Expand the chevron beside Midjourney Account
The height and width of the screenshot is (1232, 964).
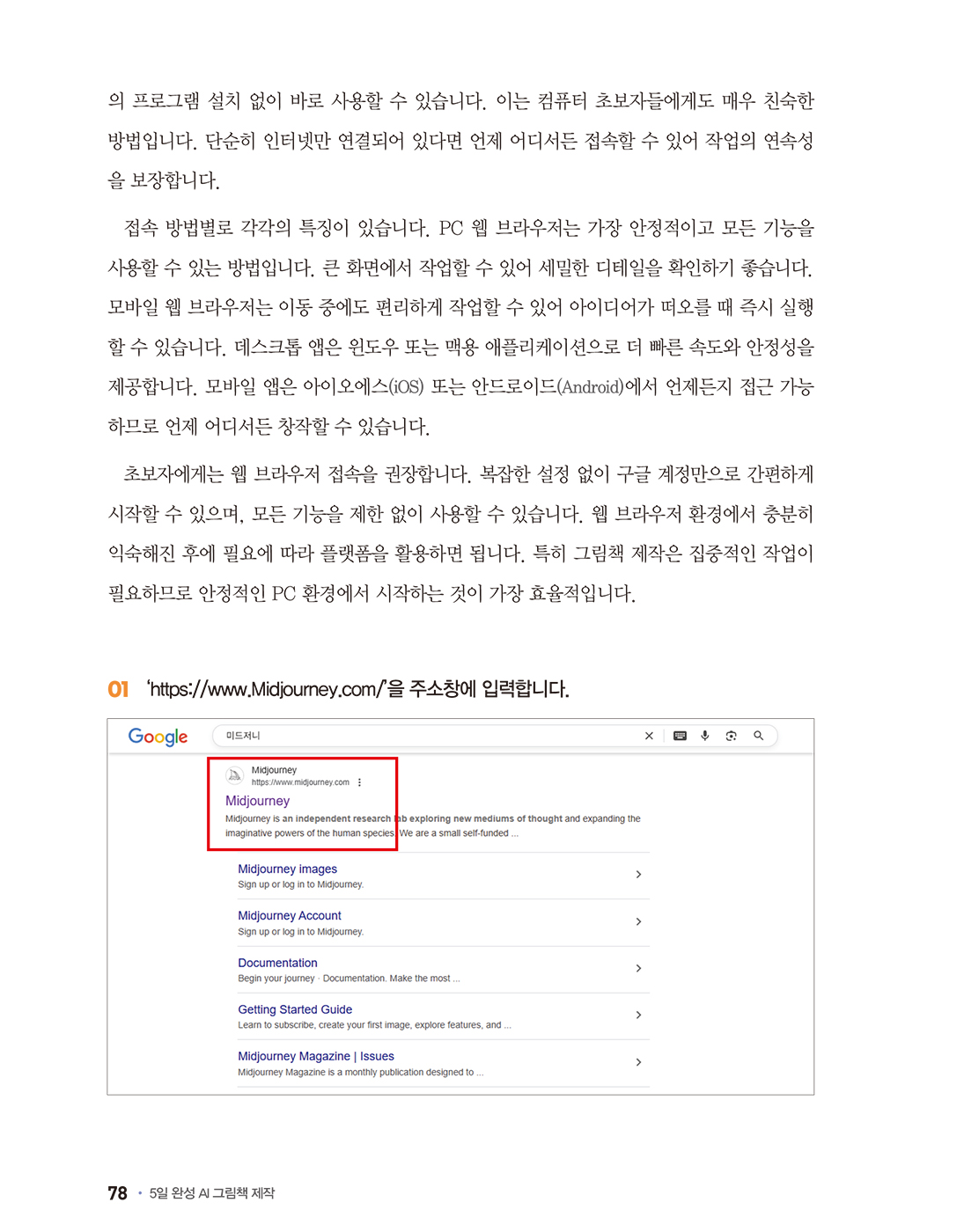(x=638, y=921)
